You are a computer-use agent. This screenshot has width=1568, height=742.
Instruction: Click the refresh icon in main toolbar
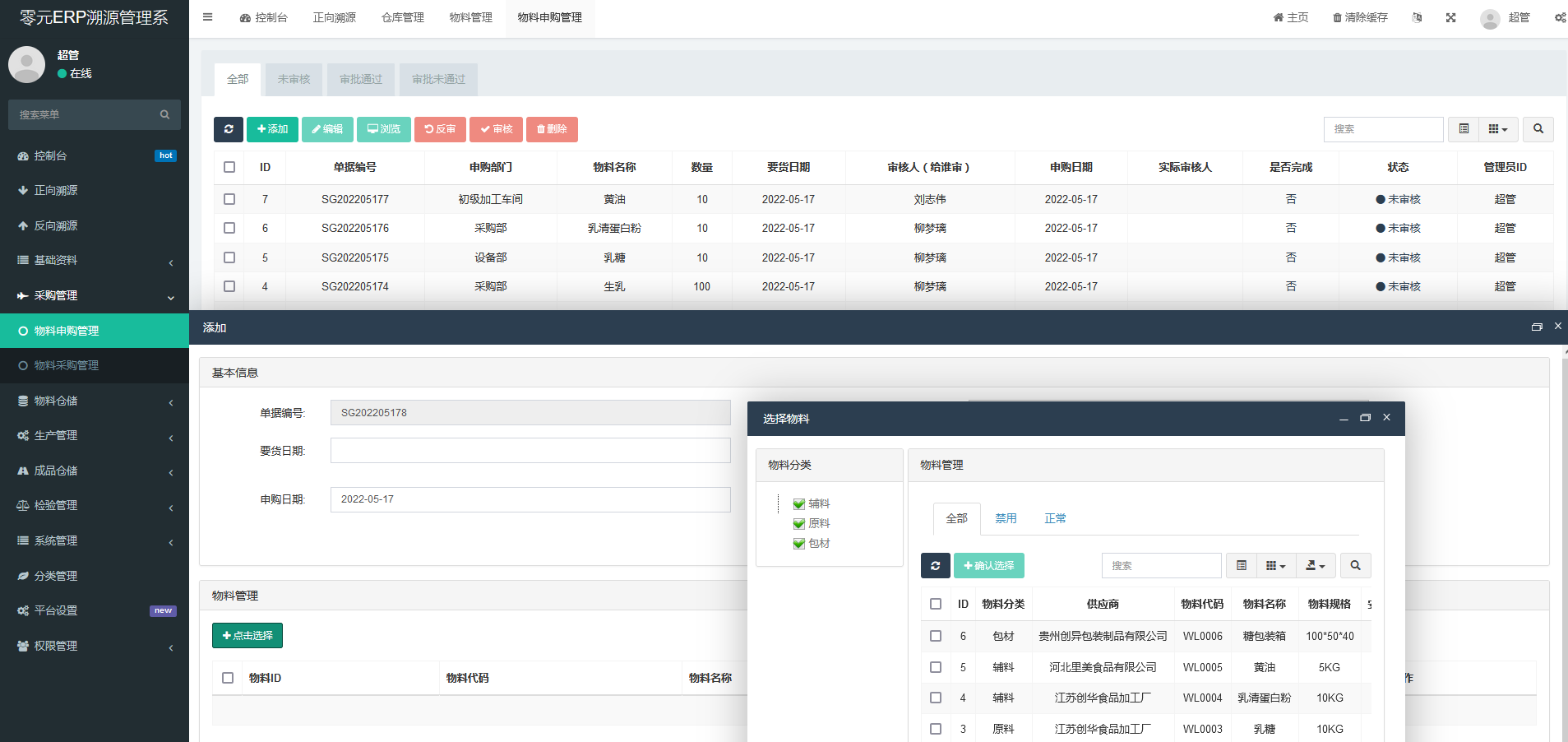[229, 129]
